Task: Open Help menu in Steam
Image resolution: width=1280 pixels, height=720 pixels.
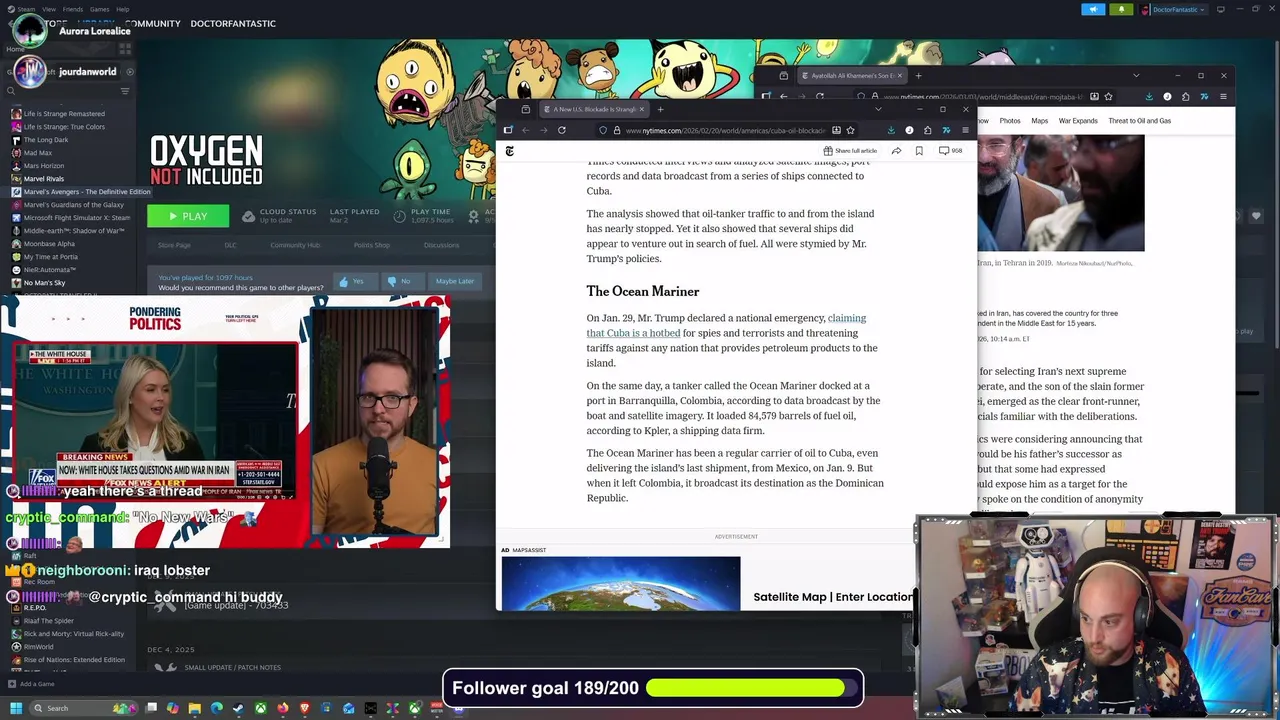Action: pyautogui.click(x=122, y=9)
